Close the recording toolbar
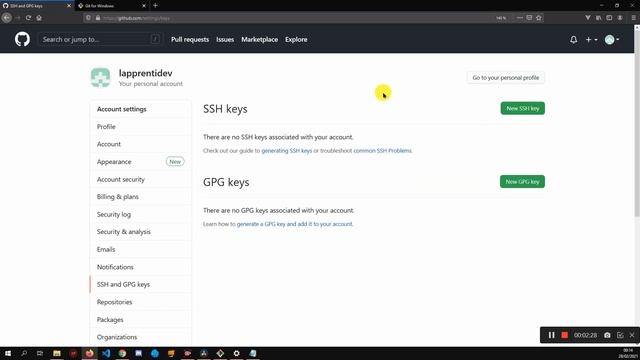 point(632,335)
